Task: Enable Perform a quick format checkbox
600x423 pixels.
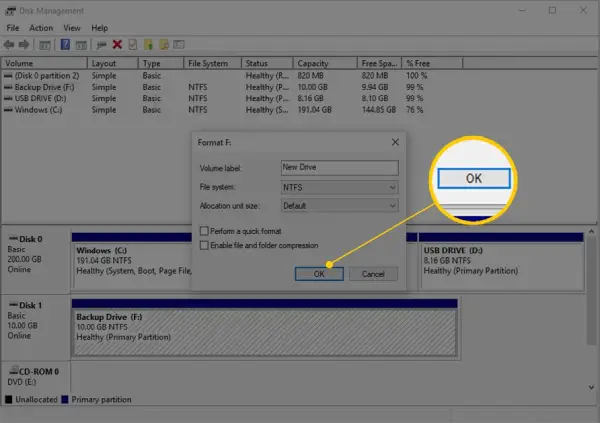Action: pyautogui.click(x=204, y=231)
